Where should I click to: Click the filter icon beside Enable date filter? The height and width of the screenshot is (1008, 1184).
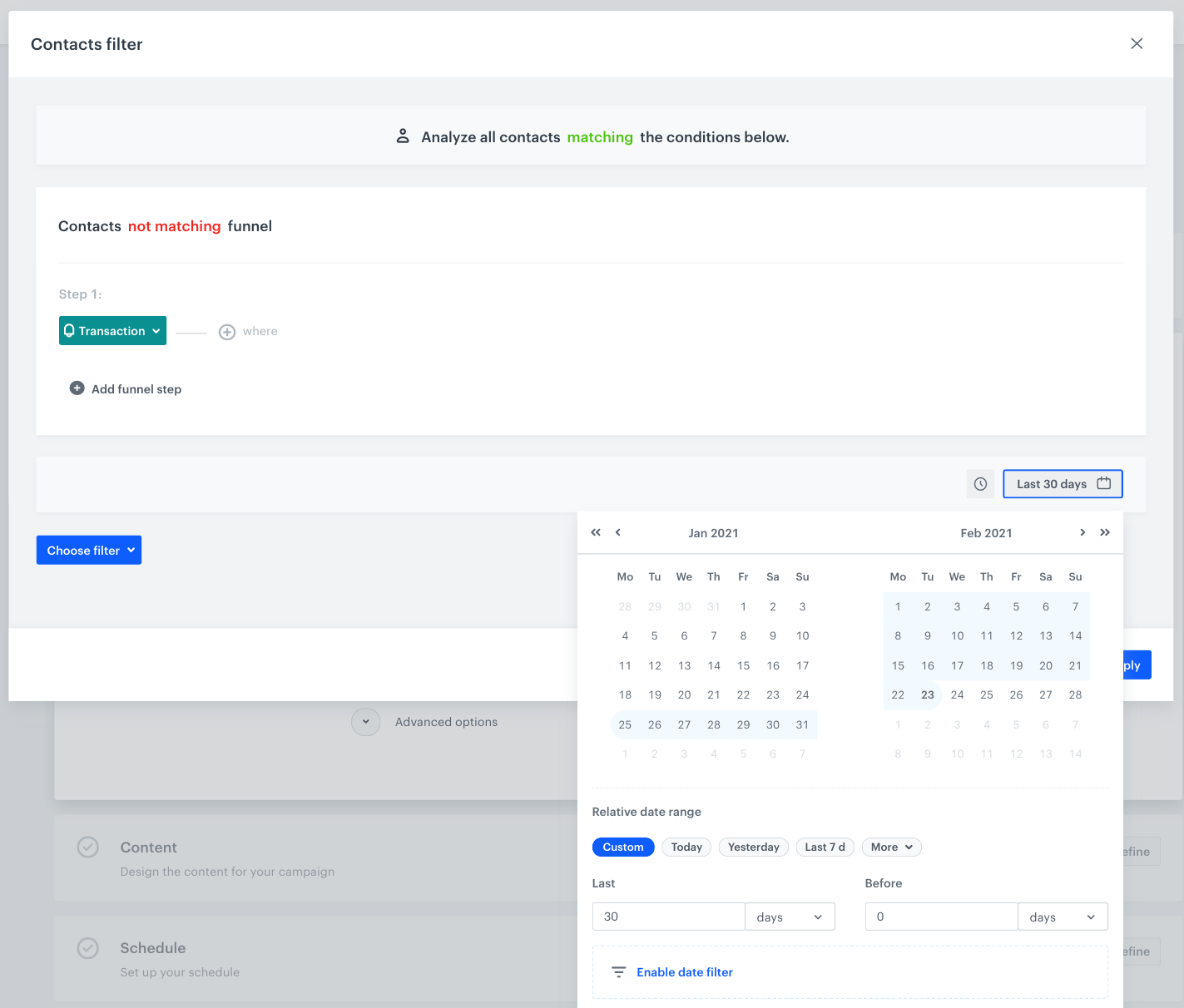pos(618,971)
